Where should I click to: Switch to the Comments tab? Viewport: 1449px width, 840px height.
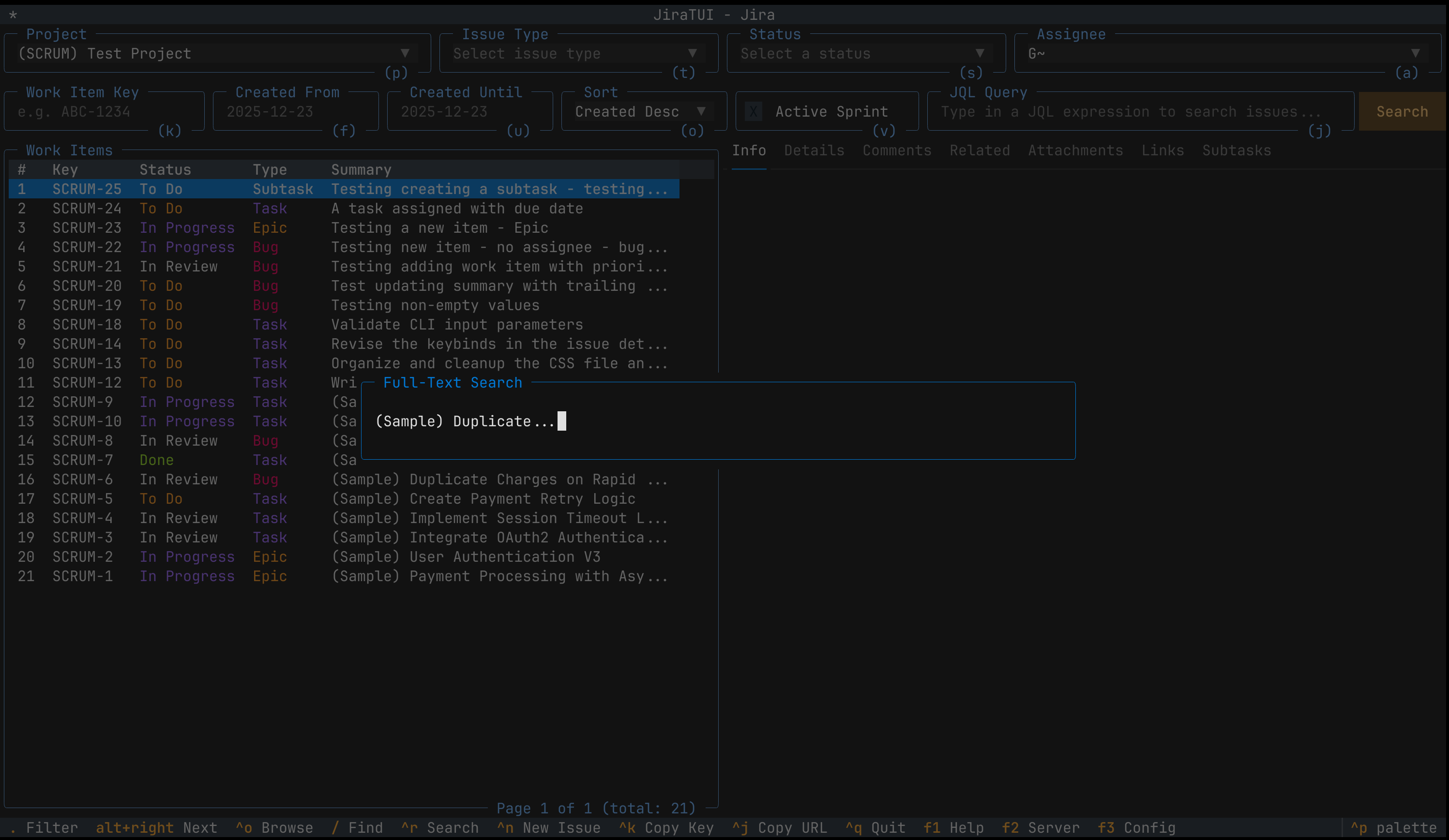[x=896, y=150]
